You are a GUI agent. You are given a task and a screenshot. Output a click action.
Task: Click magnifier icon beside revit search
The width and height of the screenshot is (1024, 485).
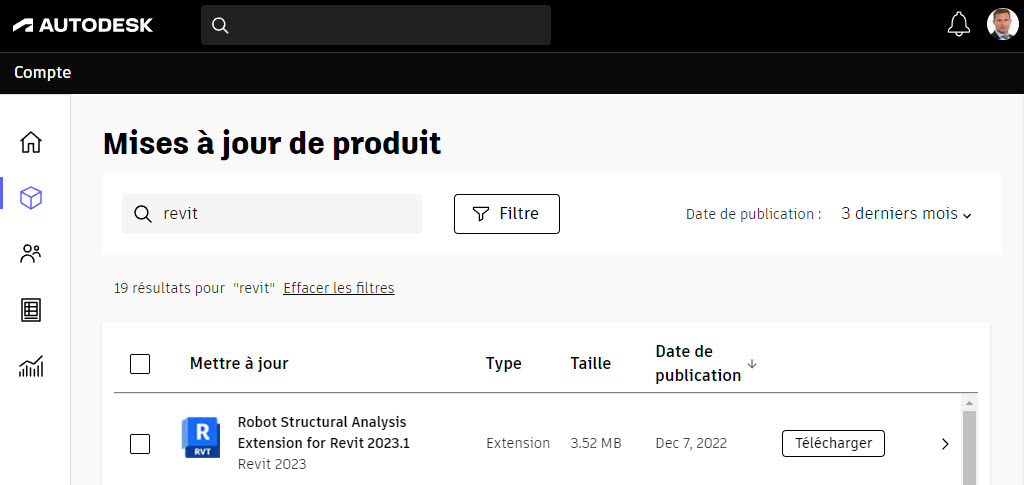pos(142,214)
